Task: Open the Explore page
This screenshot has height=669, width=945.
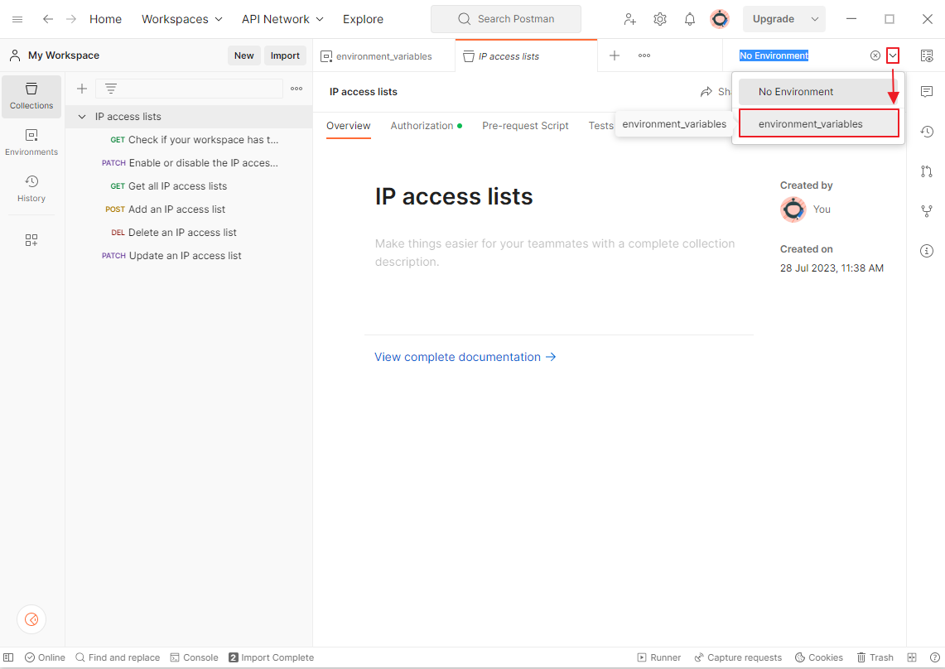Action: tap(363, 19)
